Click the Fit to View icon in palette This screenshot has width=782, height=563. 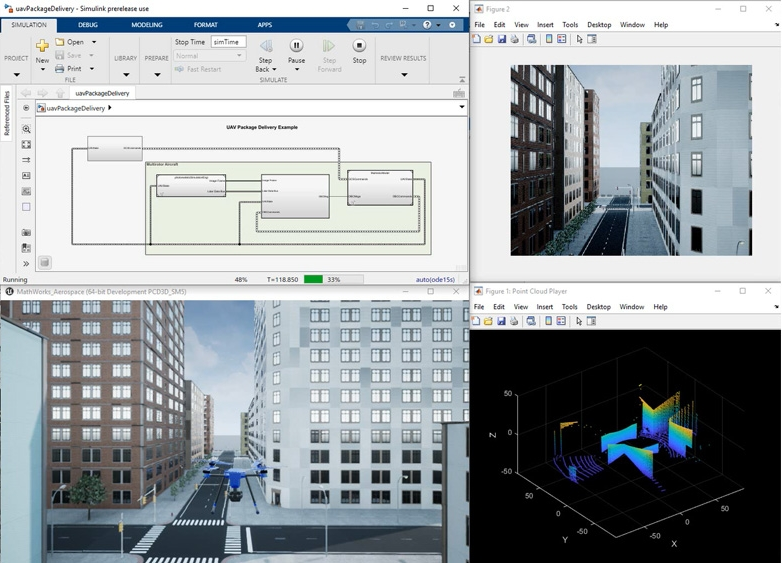coord(26,145)
